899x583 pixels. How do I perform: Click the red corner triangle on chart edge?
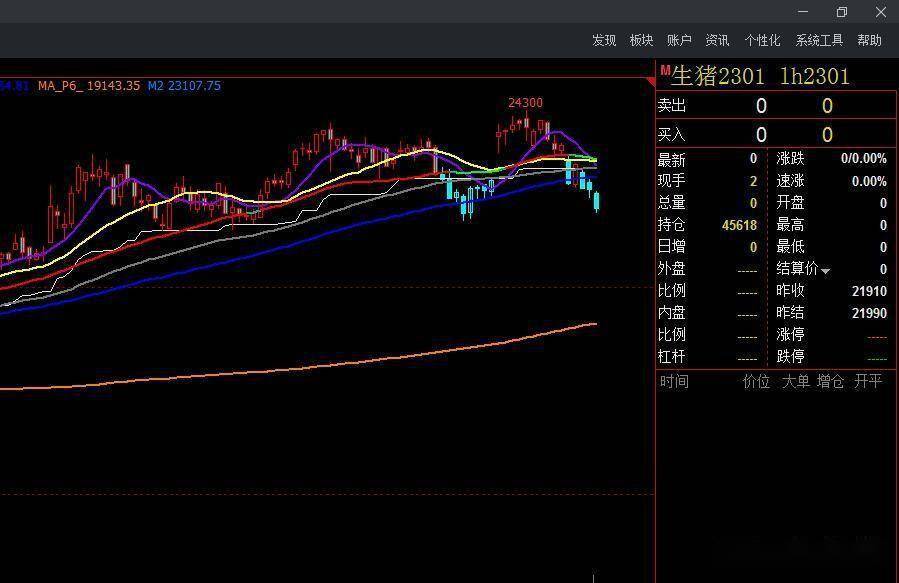pyautogui.click(x=652, y=81)
